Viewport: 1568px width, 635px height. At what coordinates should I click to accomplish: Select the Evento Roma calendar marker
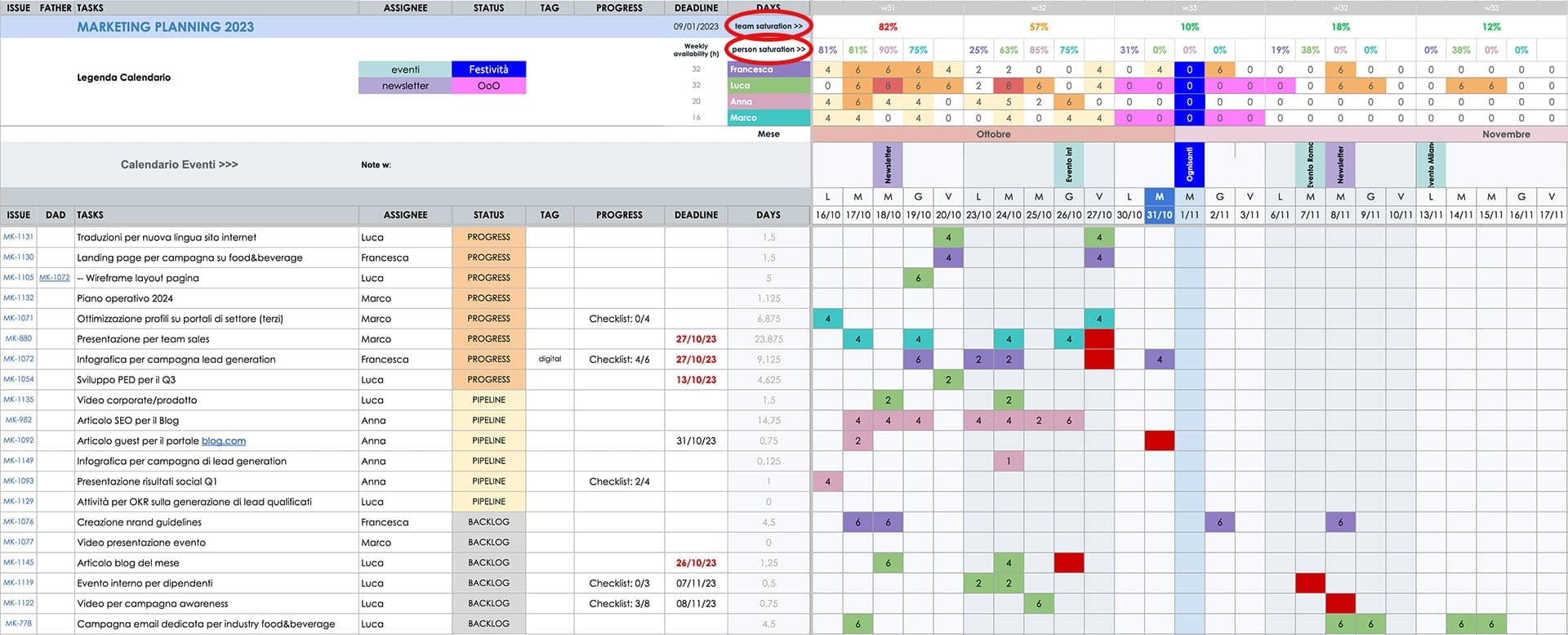1310,164
